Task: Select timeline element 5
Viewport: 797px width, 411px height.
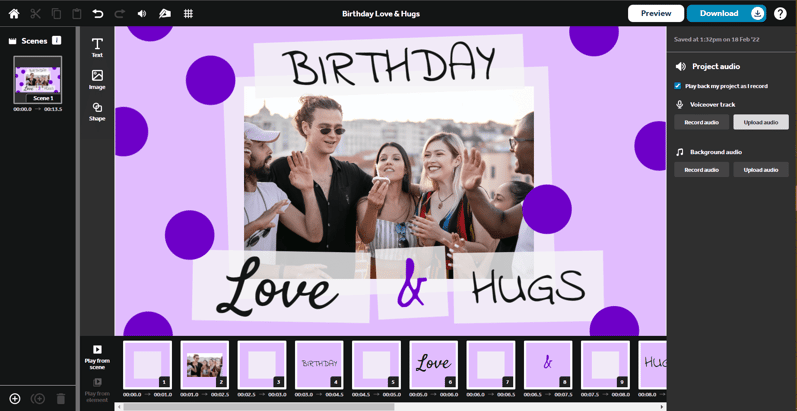Action: [x=376, y=365]
